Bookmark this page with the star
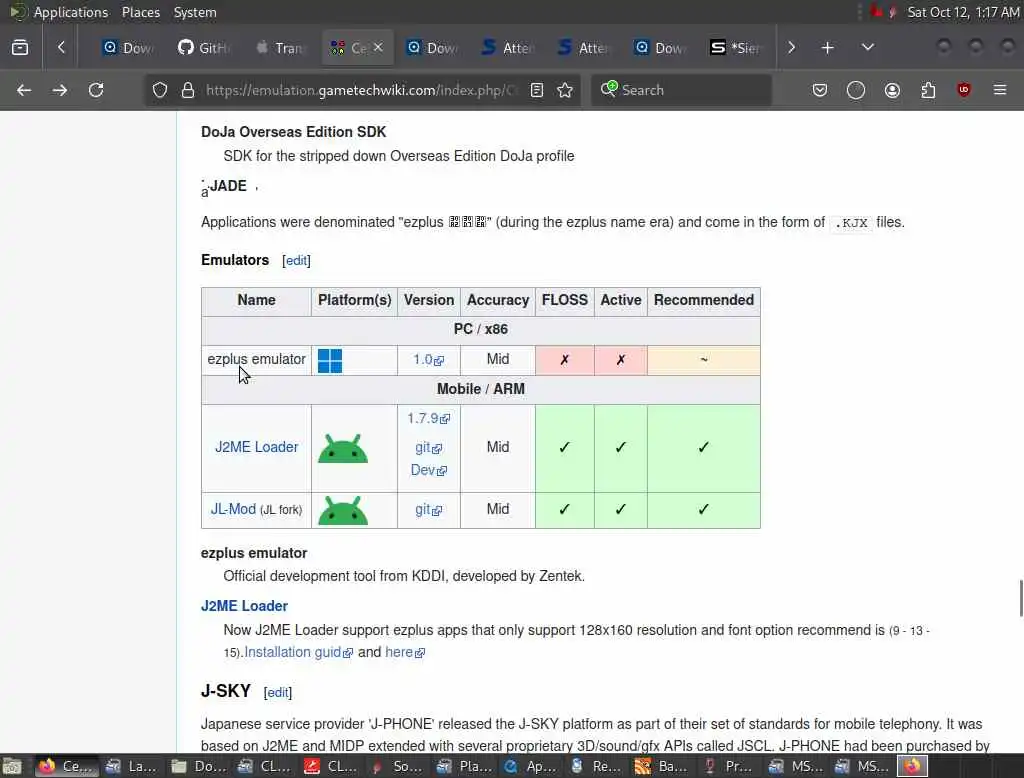The height and width of the screenshot is (778, 1024). pyautogui.click(x=566, y=90)
